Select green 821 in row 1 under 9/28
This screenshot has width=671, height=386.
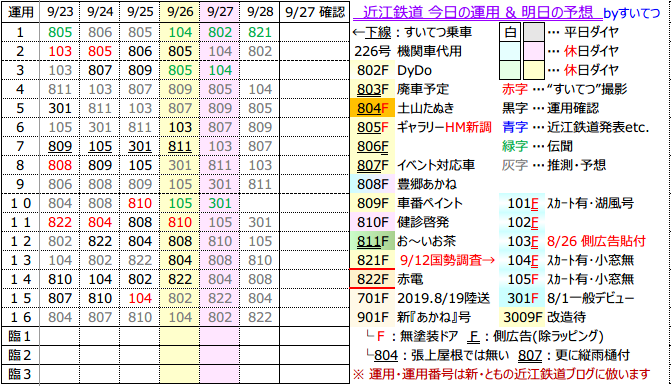pos(260,33)
